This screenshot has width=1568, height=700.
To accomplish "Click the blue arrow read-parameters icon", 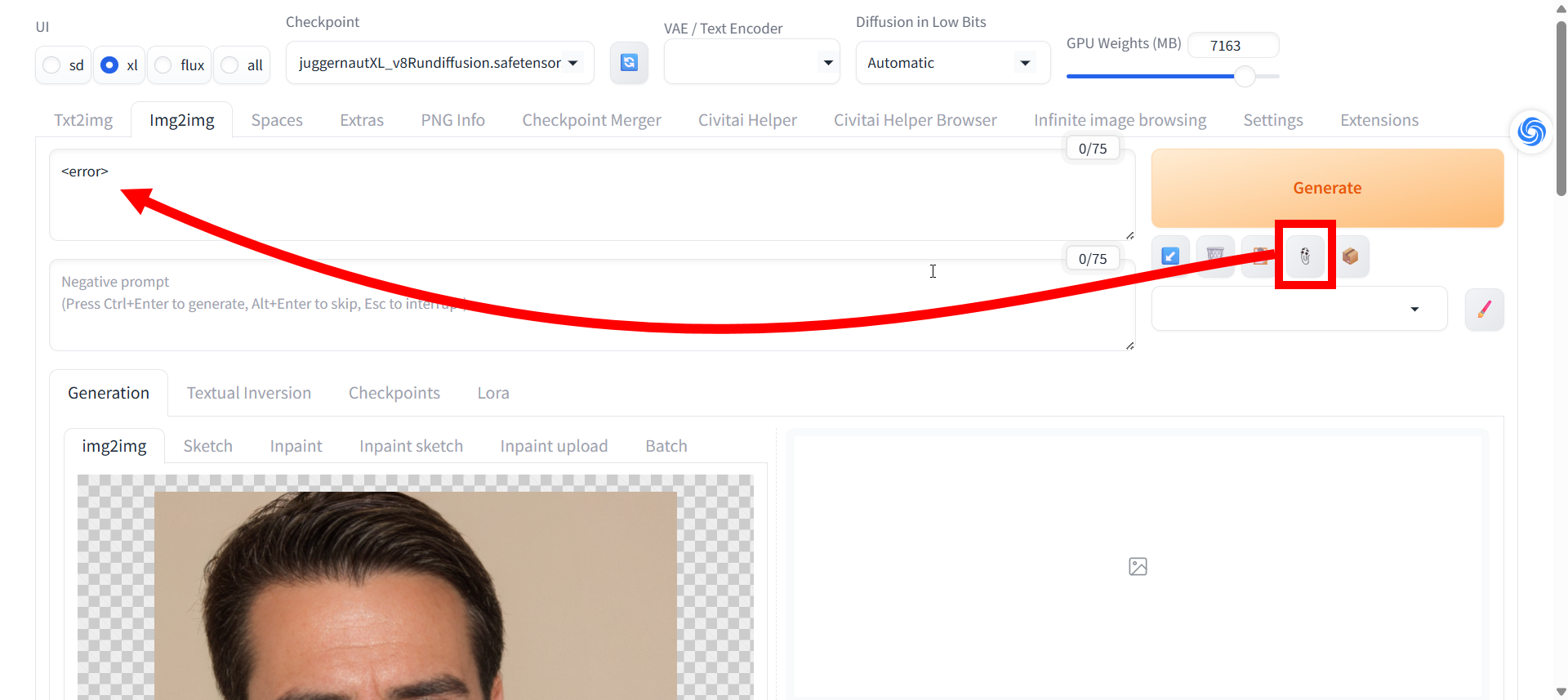I will point(1170,256).
